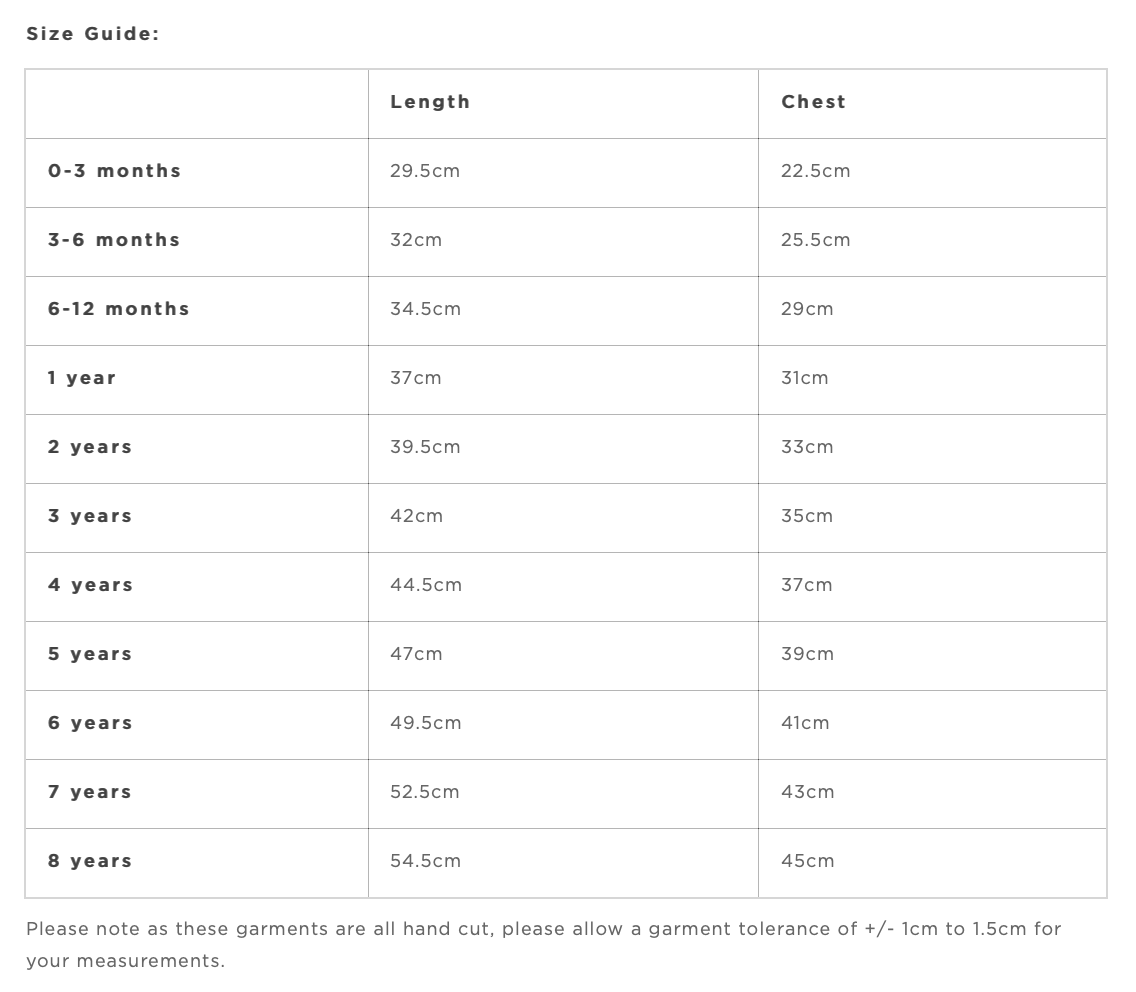Click the 52.5cm length value
The height and width of the screenshot is (992, 1136).
pyautogui.click(x=425, y=792)
